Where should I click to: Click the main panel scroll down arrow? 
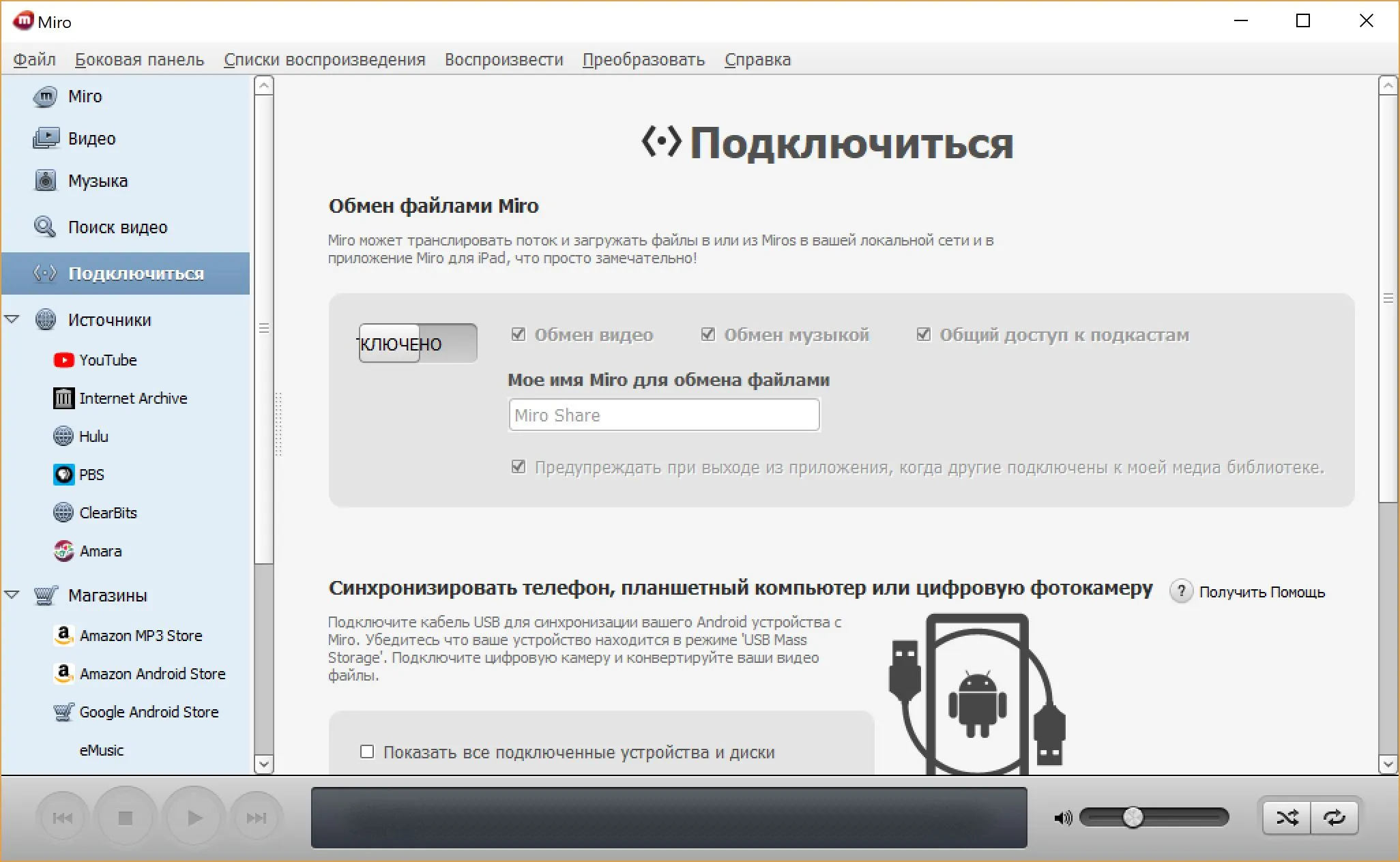click(x=1388, y=764)
